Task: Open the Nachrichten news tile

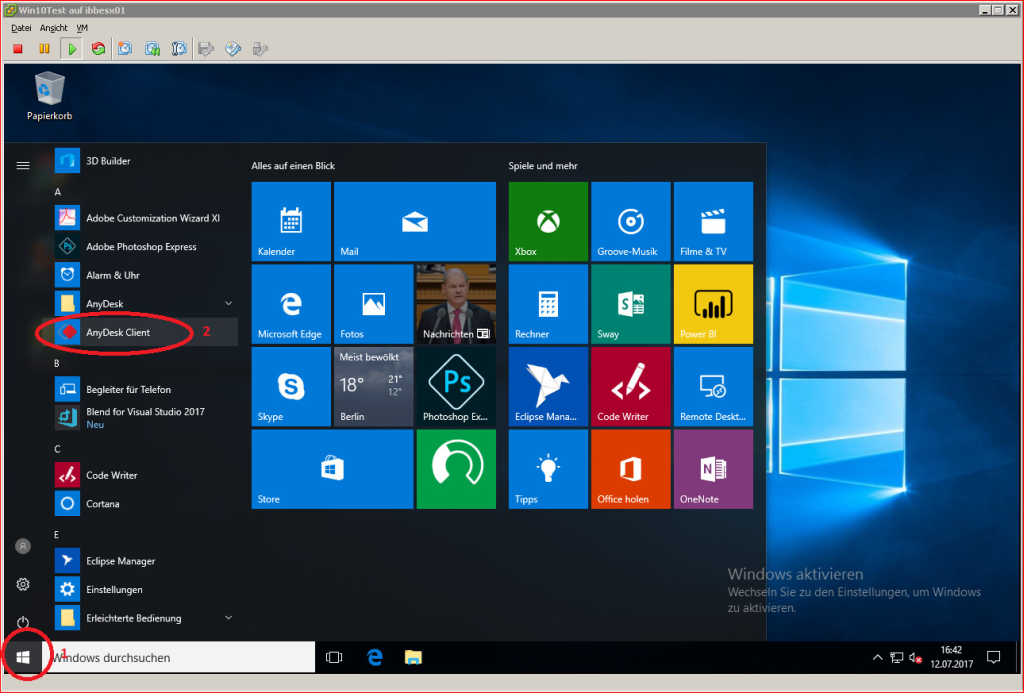Action: click(x=456, y=304)
